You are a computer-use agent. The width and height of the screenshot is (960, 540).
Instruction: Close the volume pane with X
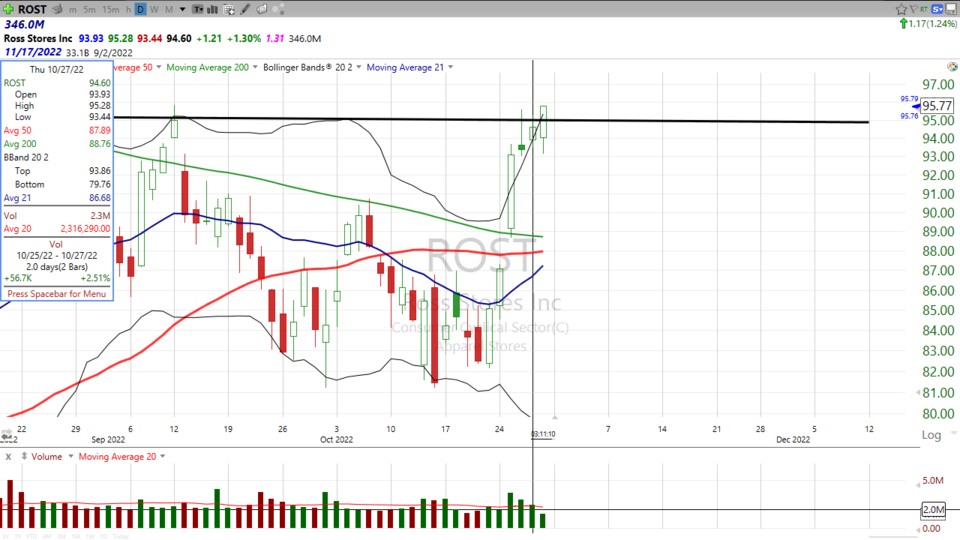pos(8,457)
